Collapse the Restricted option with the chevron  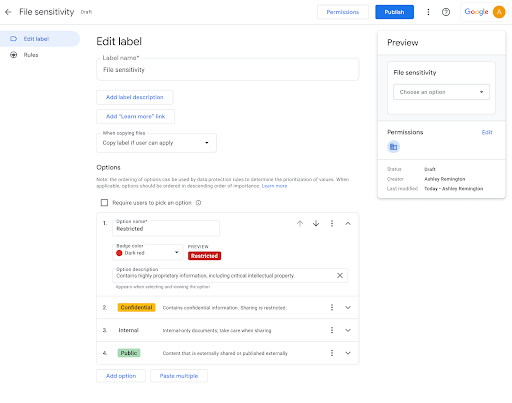pyautogui.click(x=348, y=223)
